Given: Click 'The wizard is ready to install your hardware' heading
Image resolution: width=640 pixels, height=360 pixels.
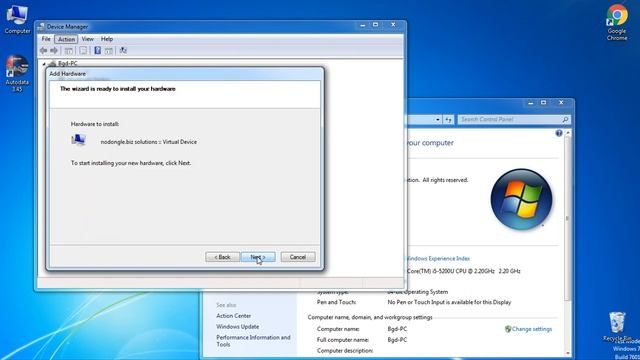Looking at the screenshot, I should [x=118, y=89].
